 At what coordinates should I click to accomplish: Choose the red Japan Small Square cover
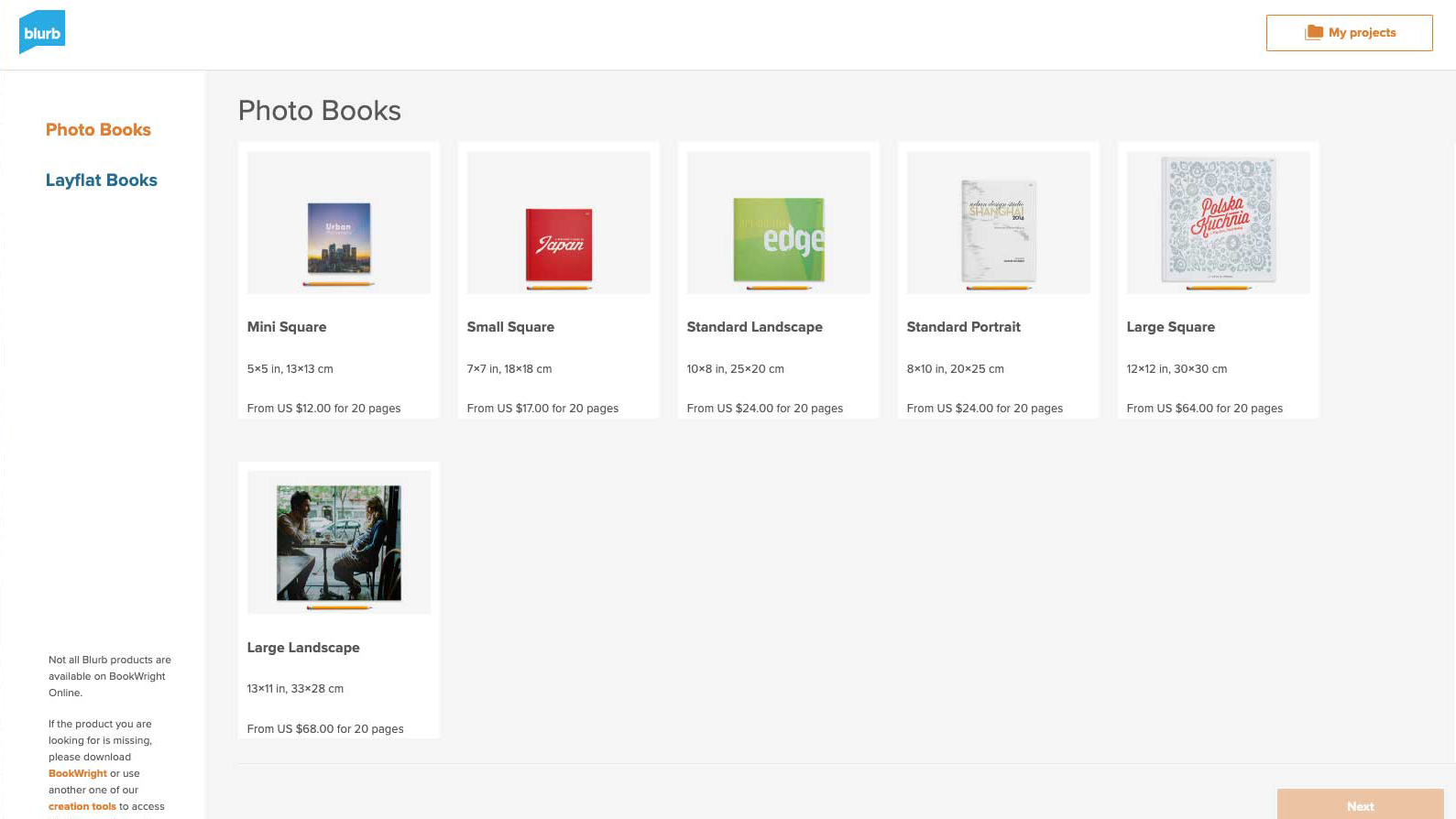pyautogui.click(x=559, y=245)
